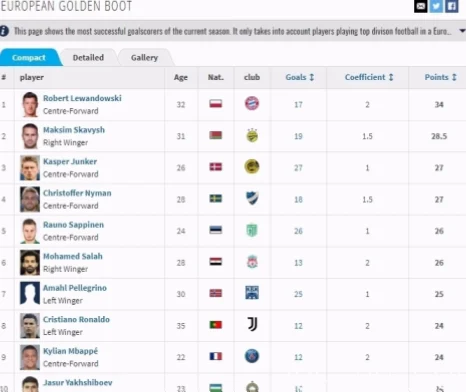Click the Poland flag in Lewandowski's row
The height and width of the screenshot is (392, 466).
coord(216,104)
